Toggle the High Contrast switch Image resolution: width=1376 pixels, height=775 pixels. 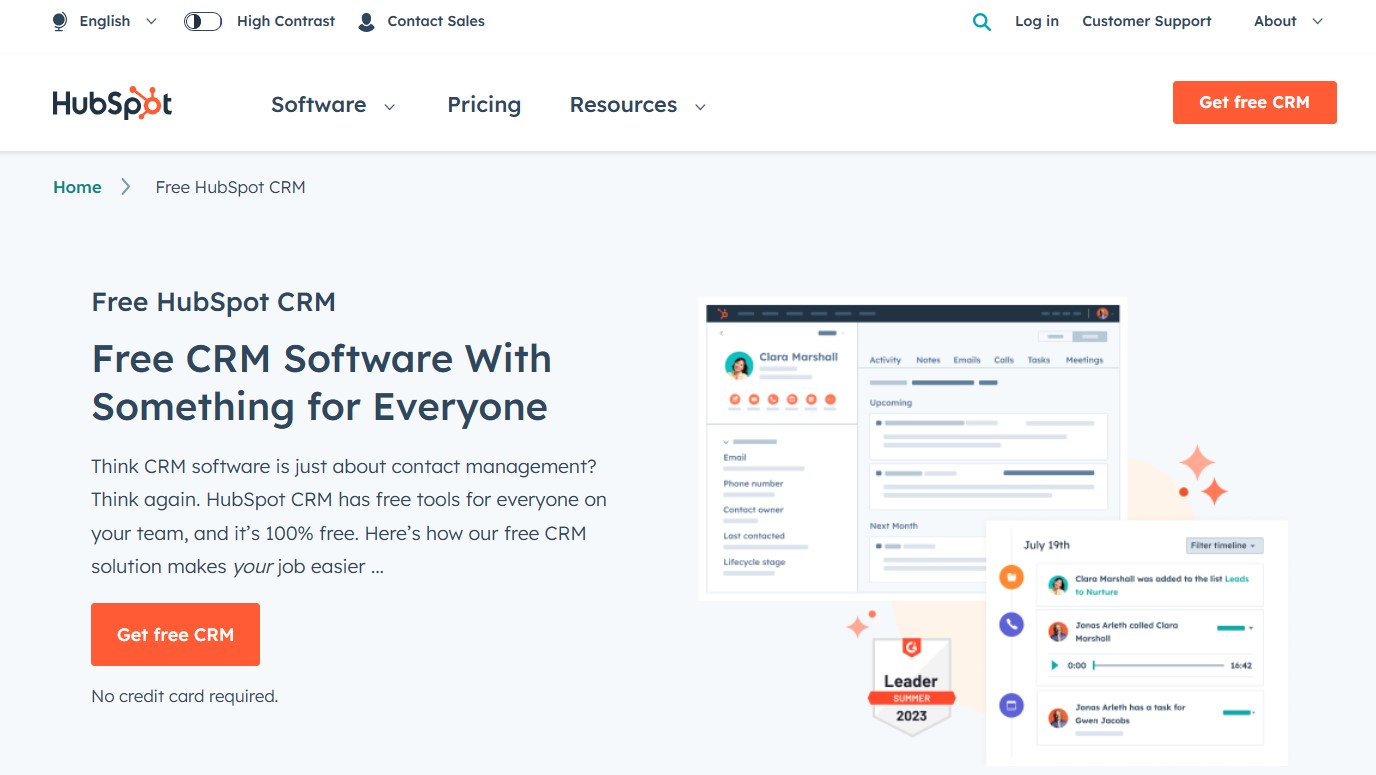pos(203,21)
